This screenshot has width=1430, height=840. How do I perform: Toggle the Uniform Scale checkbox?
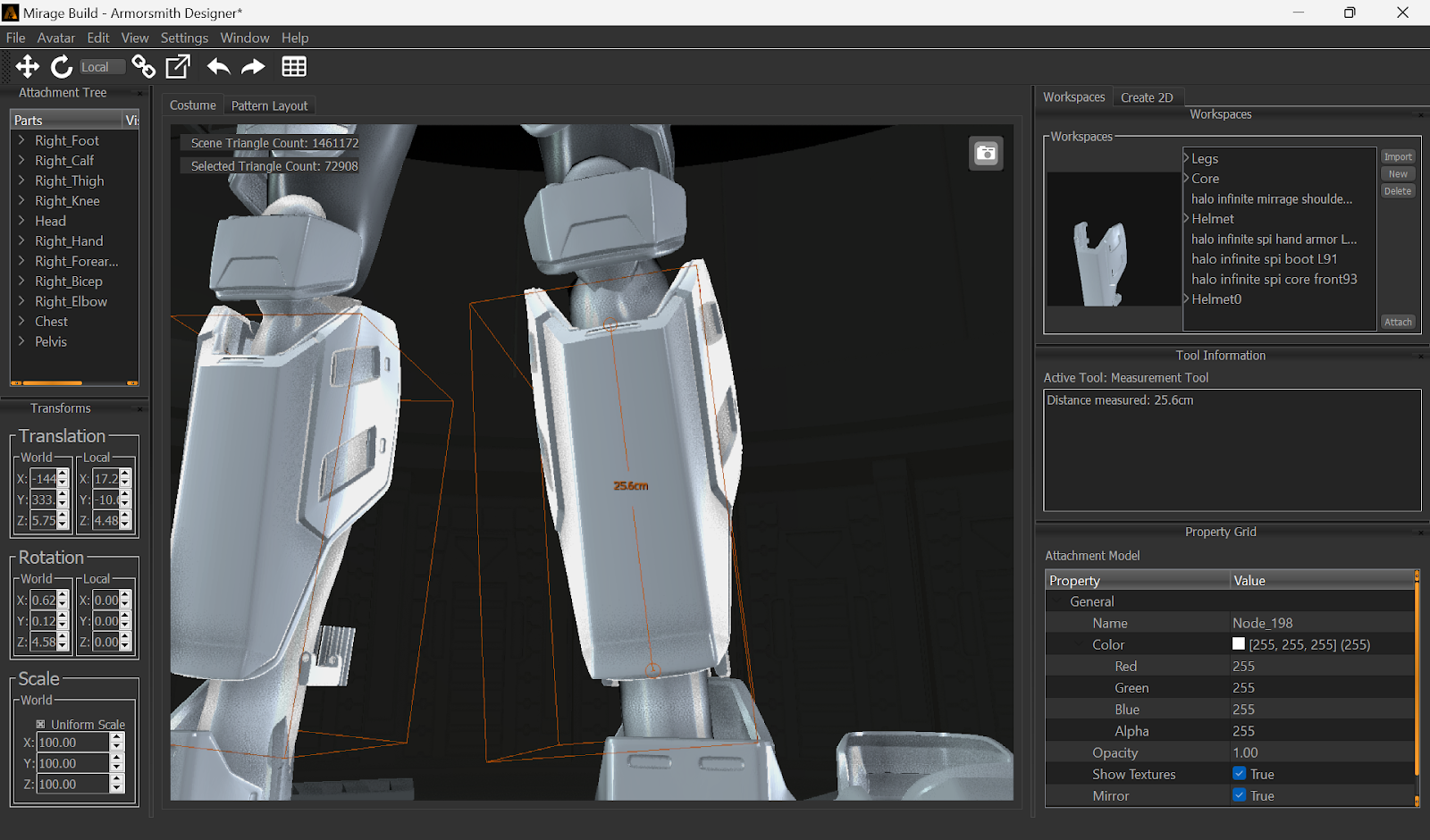[x=40, y=724]
